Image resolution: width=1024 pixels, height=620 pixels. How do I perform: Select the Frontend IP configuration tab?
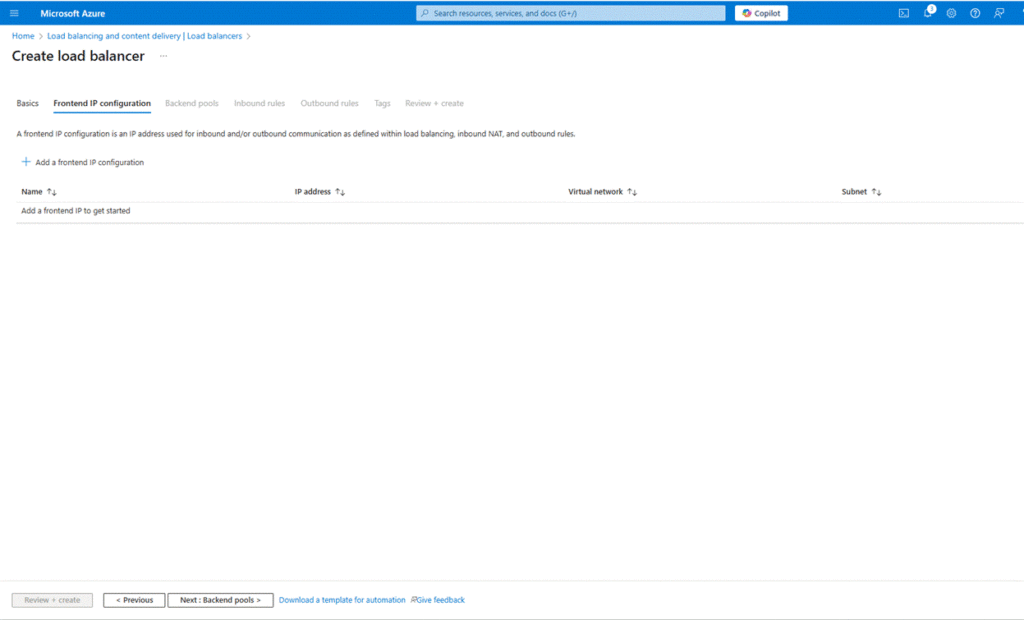tap(102, 103)
